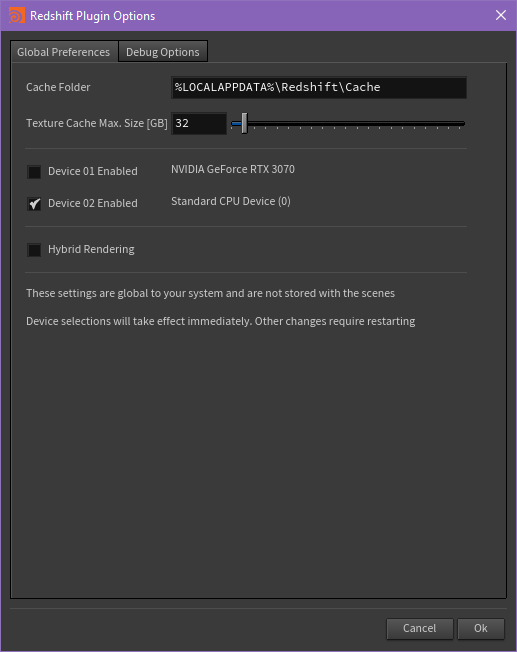Click the Device 01 Enabled label
The width and height of the screenshot is (517, 652).
tap(93, 171)
